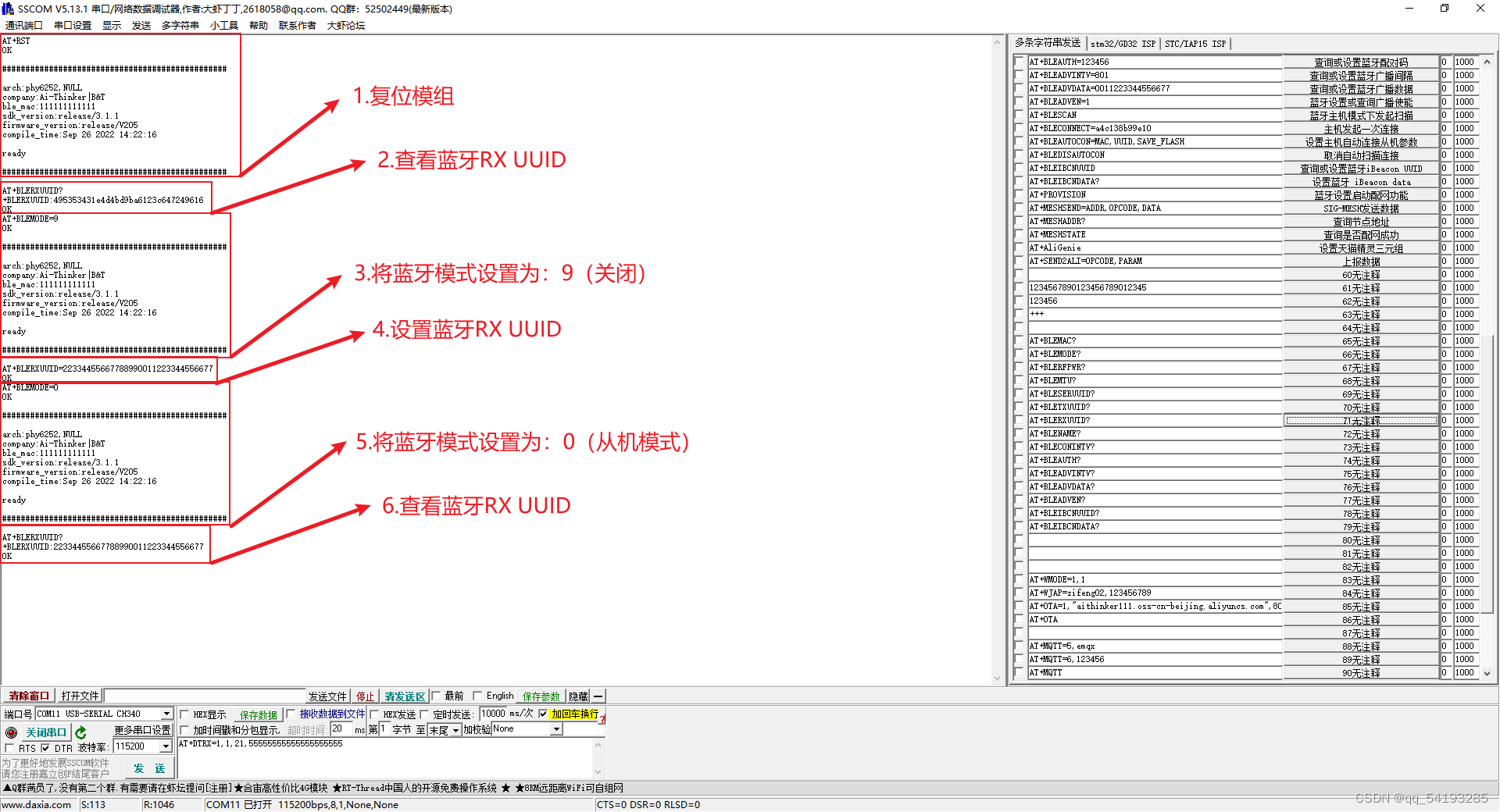
Task: Click the dash collapse button beside 隐藏
Action: [598, 696]
